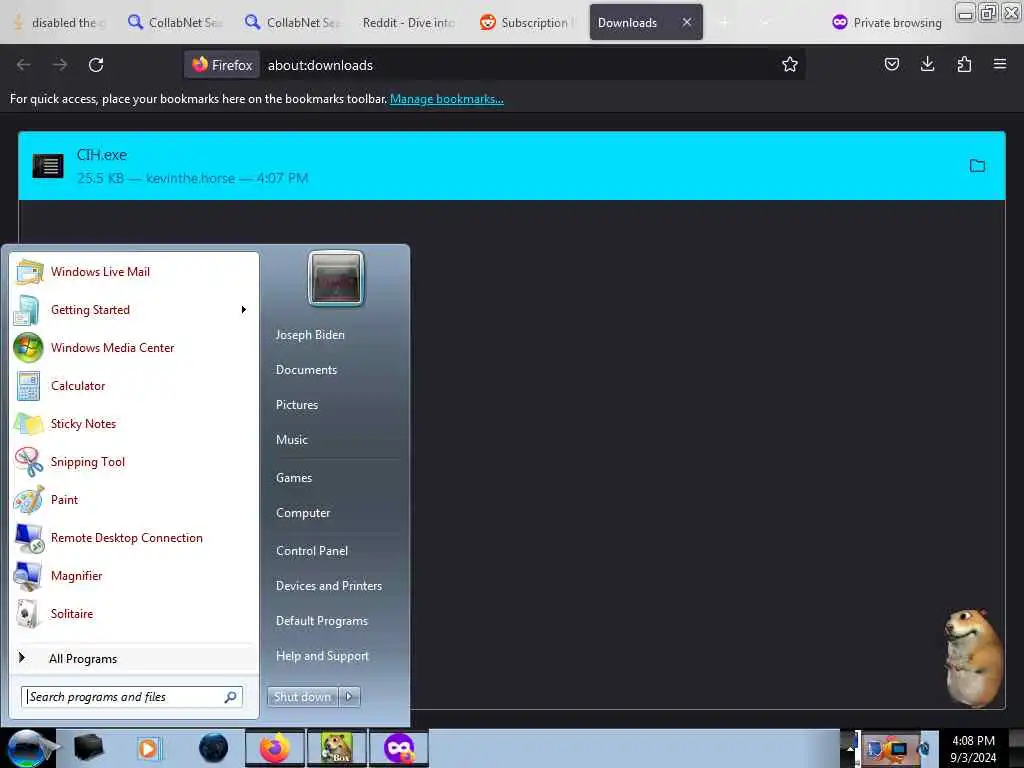Open Remote Desktop Connection
The height and width of the screenshot is (768, 1024).
pos(134,537)
